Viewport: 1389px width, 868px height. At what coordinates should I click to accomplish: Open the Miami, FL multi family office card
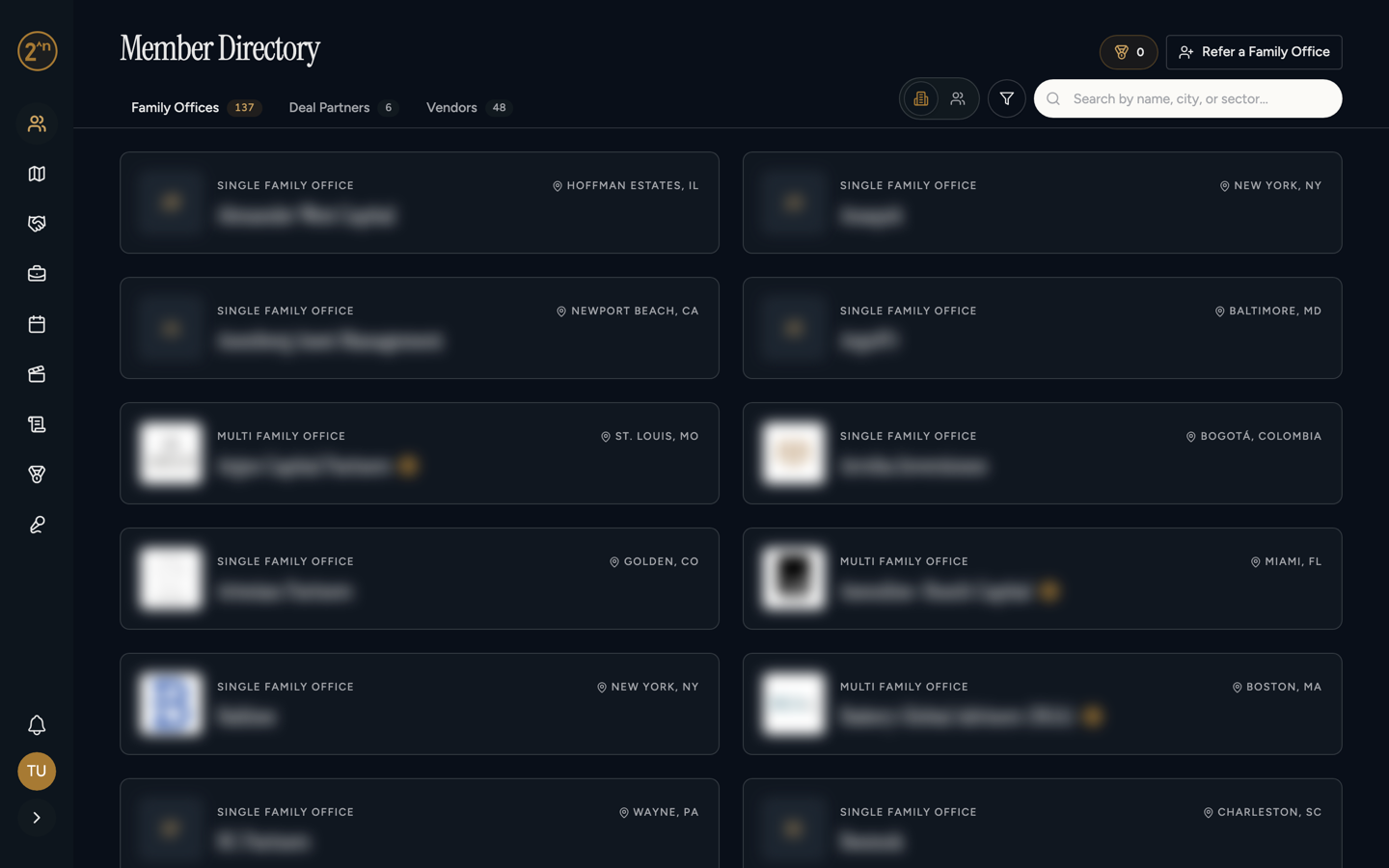coord(1042,579)
